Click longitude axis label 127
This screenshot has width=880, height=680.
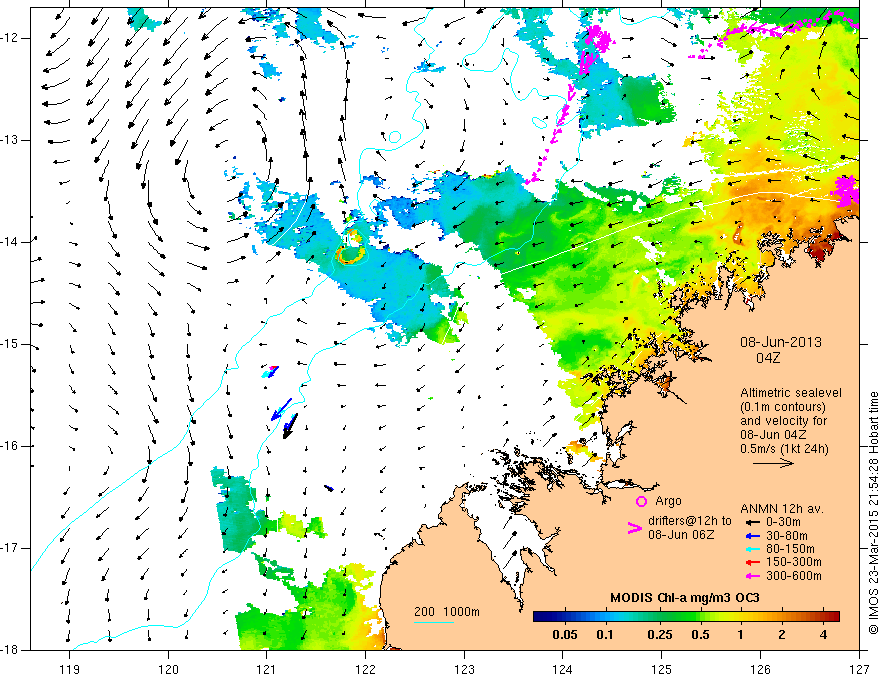click(x=859, y=669)
